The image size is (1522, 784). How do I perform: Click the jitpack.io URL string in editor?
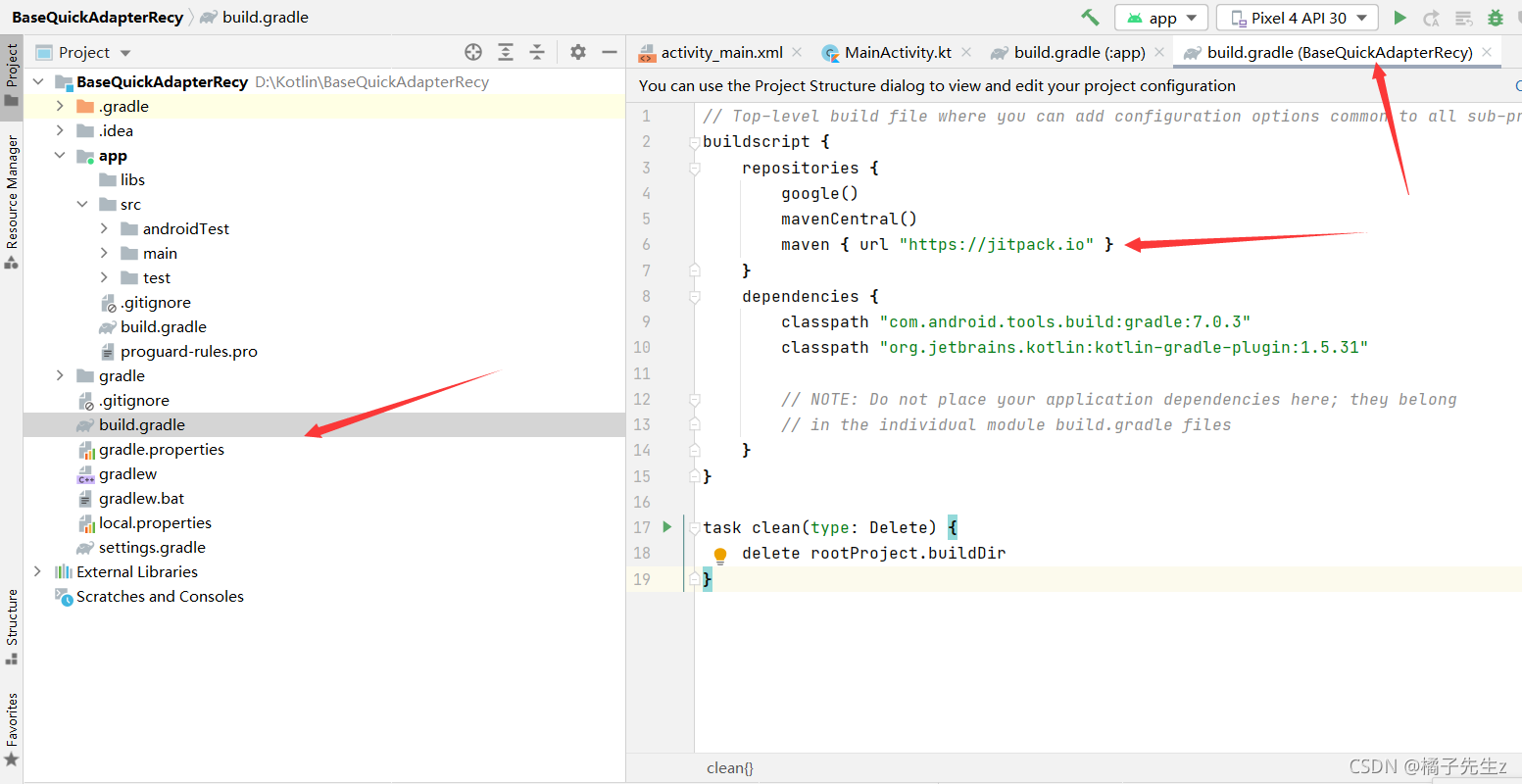tap(996, 244)
